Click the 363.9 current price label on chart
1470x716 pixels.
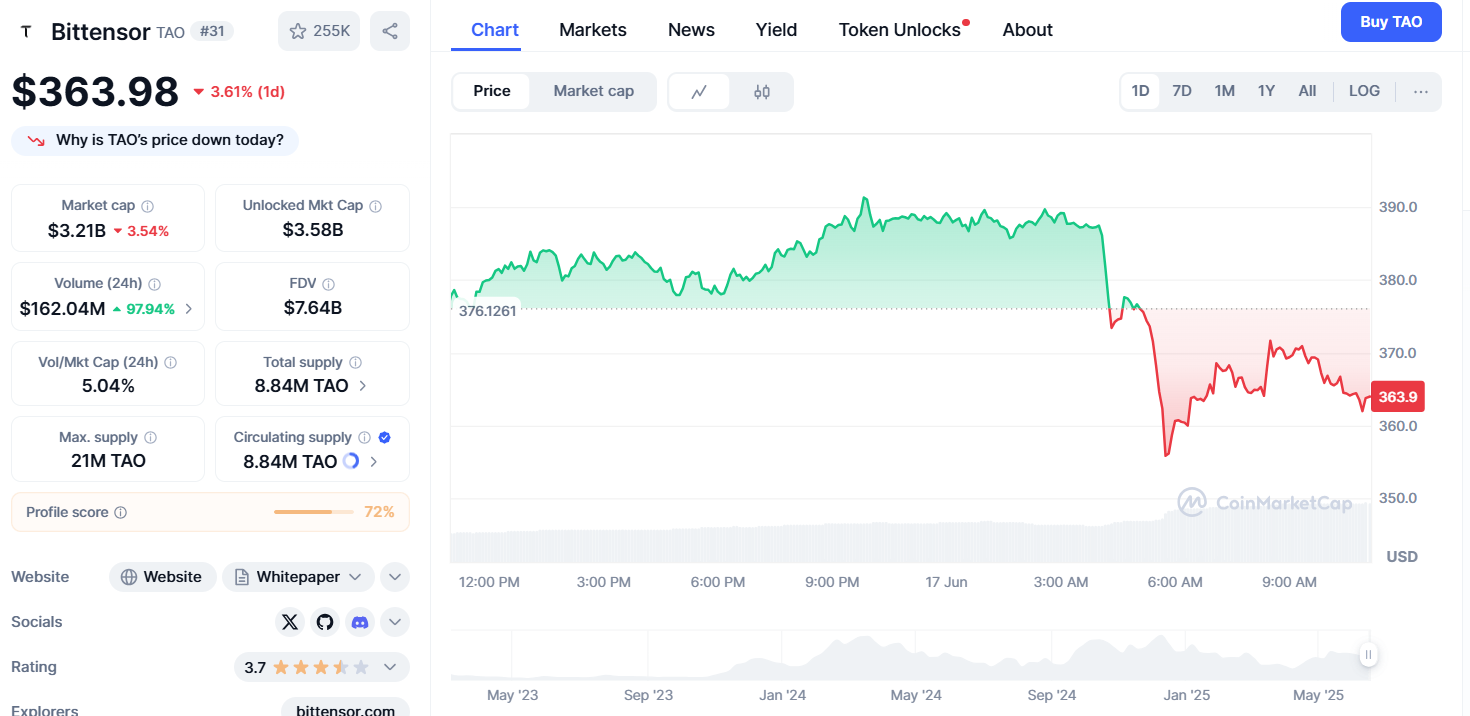1398,397
